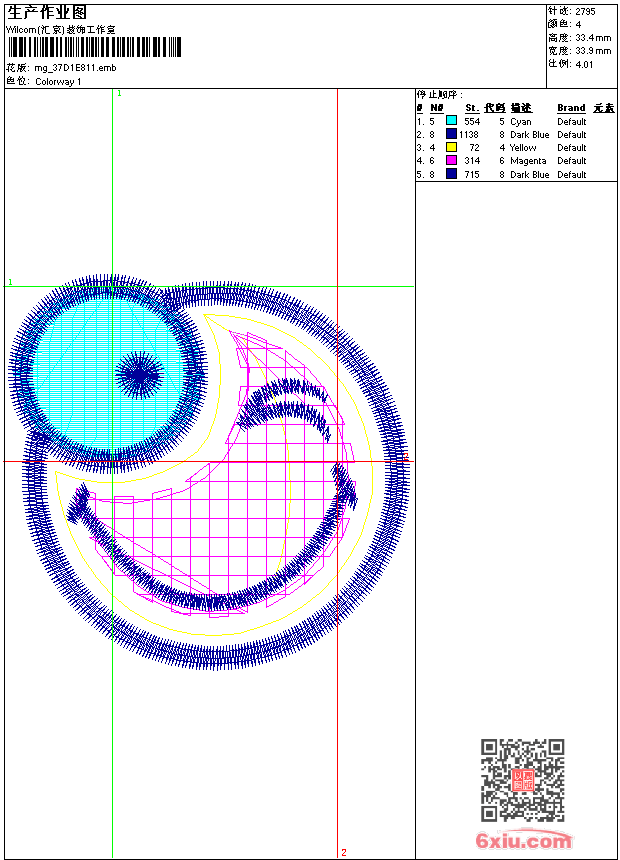Select the Cyan color swatch
This screenshot has width=620, height=860.
click(x=451, y=121)
